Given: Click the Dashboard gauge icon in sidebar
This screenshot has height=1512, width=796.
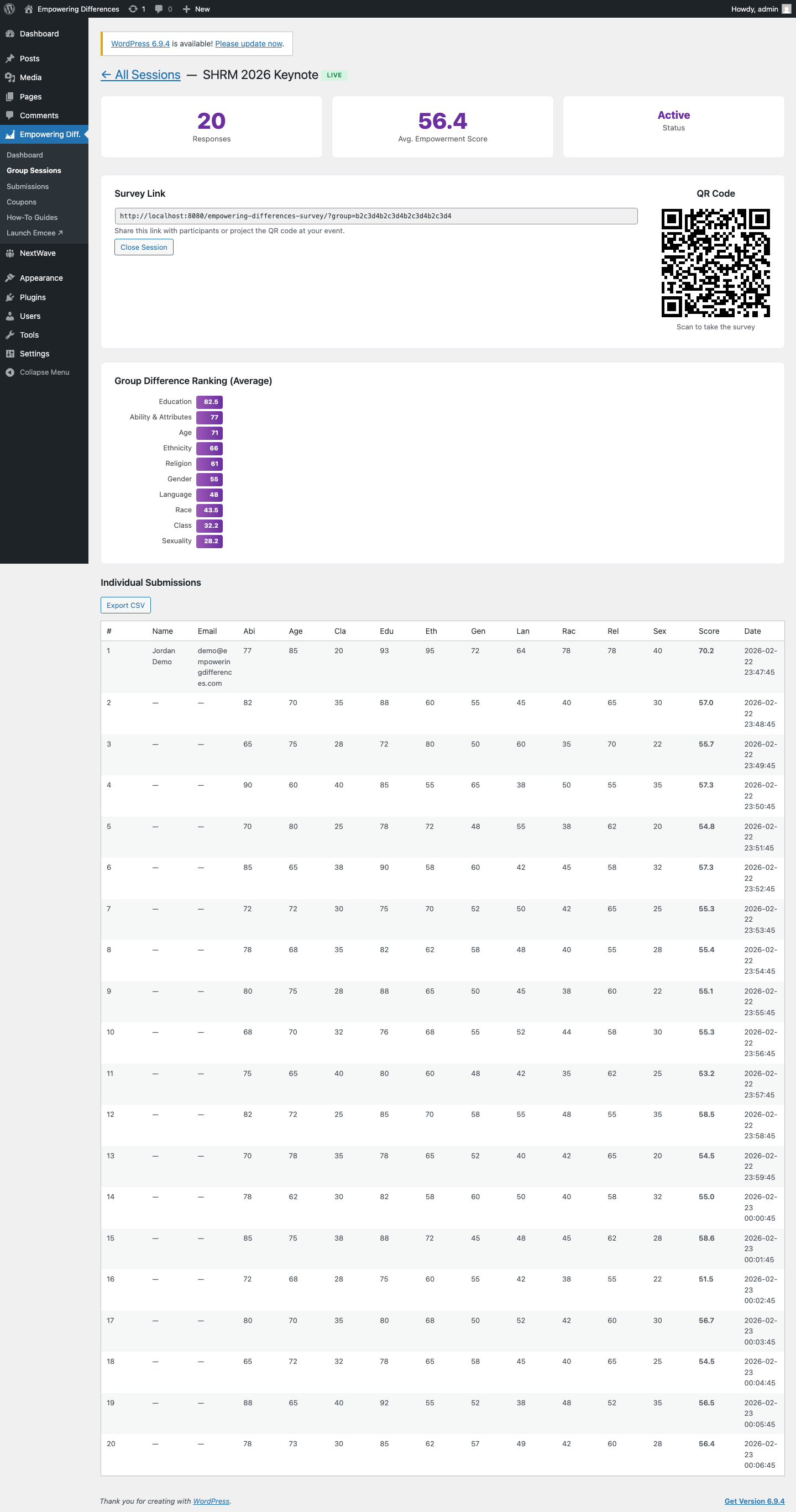Looking at the screenshot, I should [10, 34].
